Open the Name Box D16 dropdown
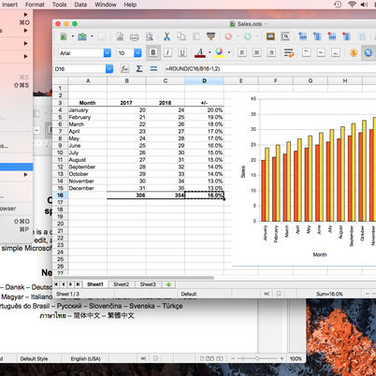Viewport: 376px width, 376px height. pyautogui.click(x=109, y=69)
